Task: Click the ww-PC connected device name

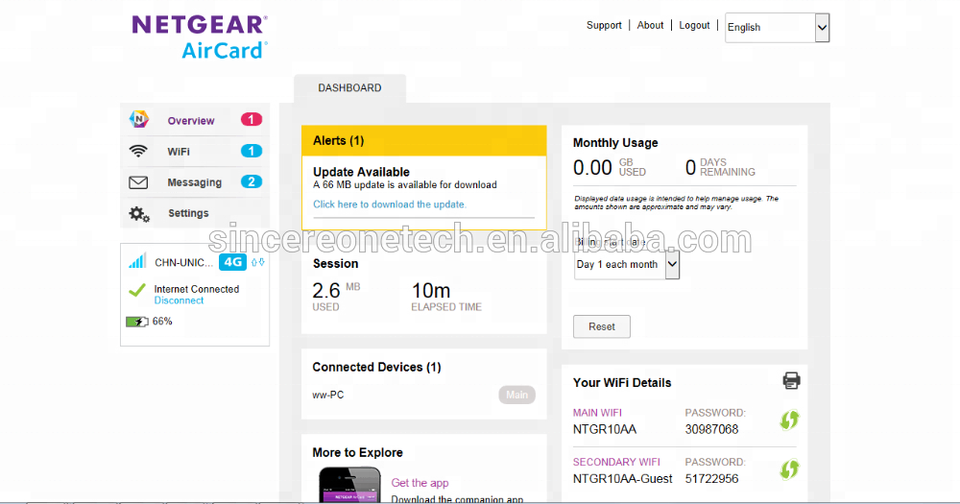Action: [328, 395]
